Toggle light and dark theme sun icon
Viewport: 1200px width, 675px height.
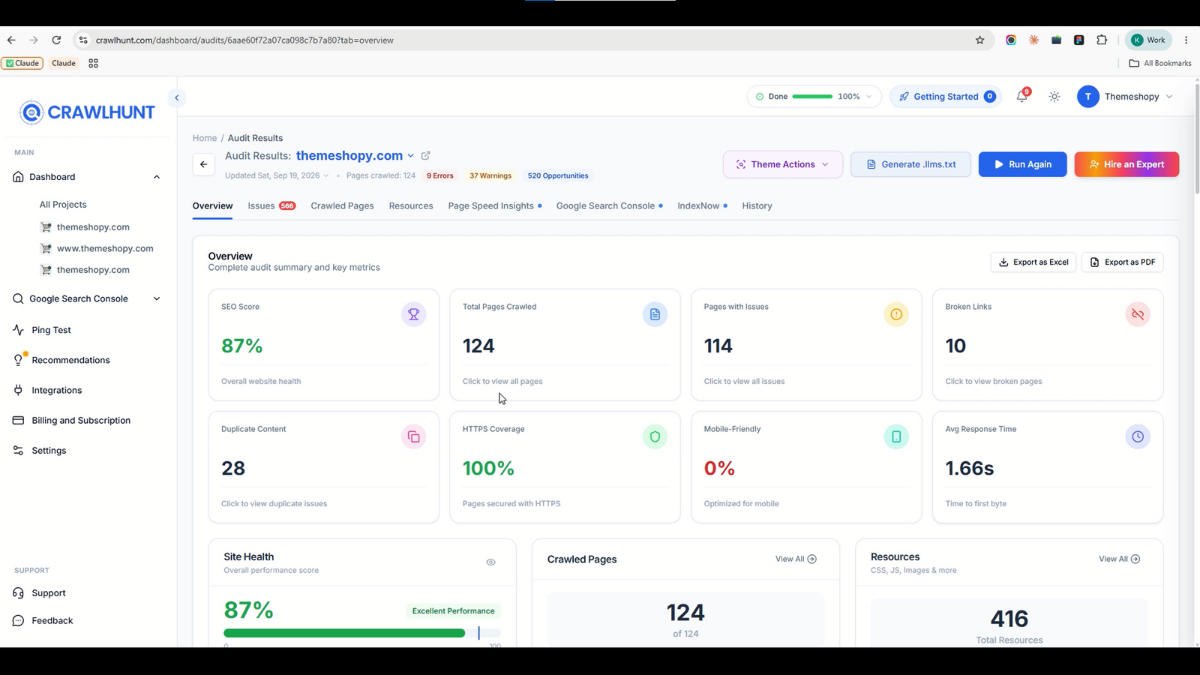pyautogui.click(x=1054, y=97)
